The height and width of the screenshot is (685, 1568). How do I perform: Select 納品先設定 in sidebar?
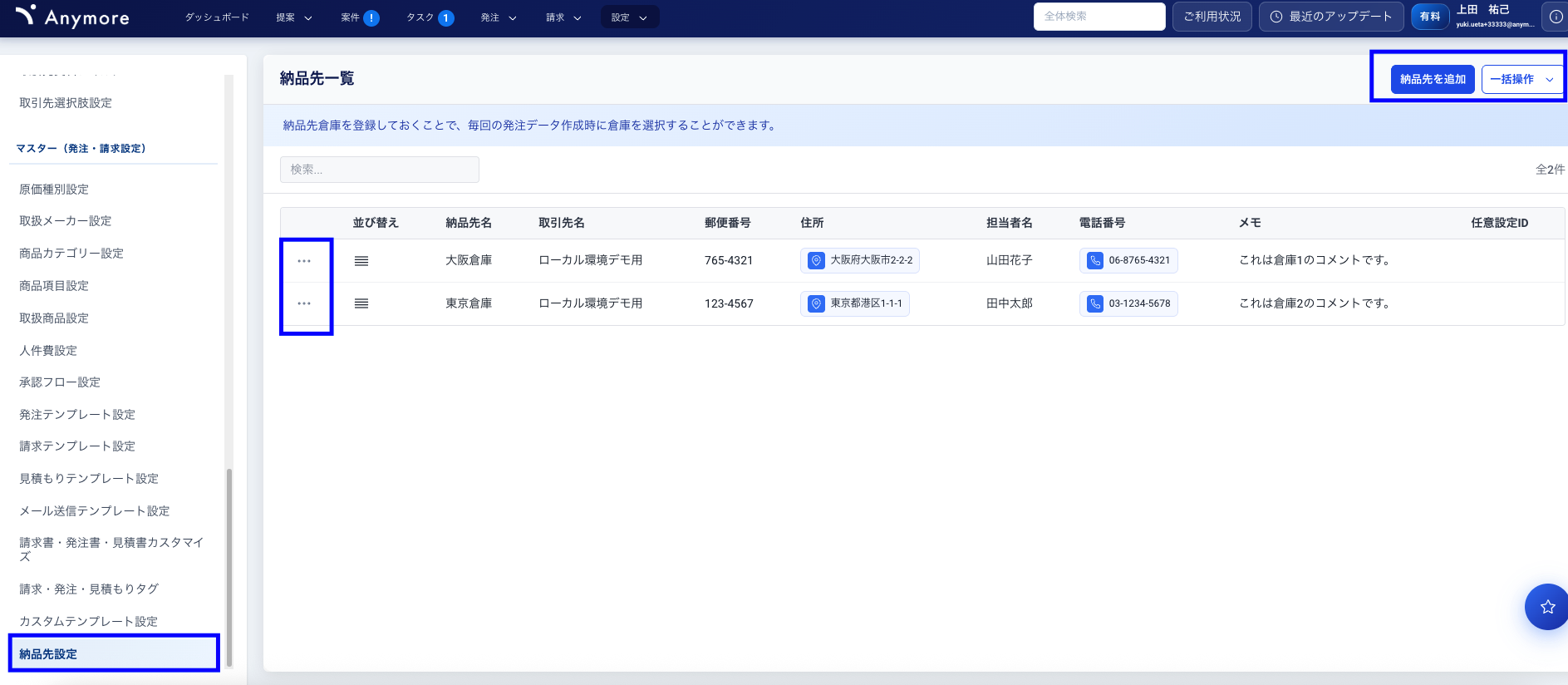pos(114,654)
